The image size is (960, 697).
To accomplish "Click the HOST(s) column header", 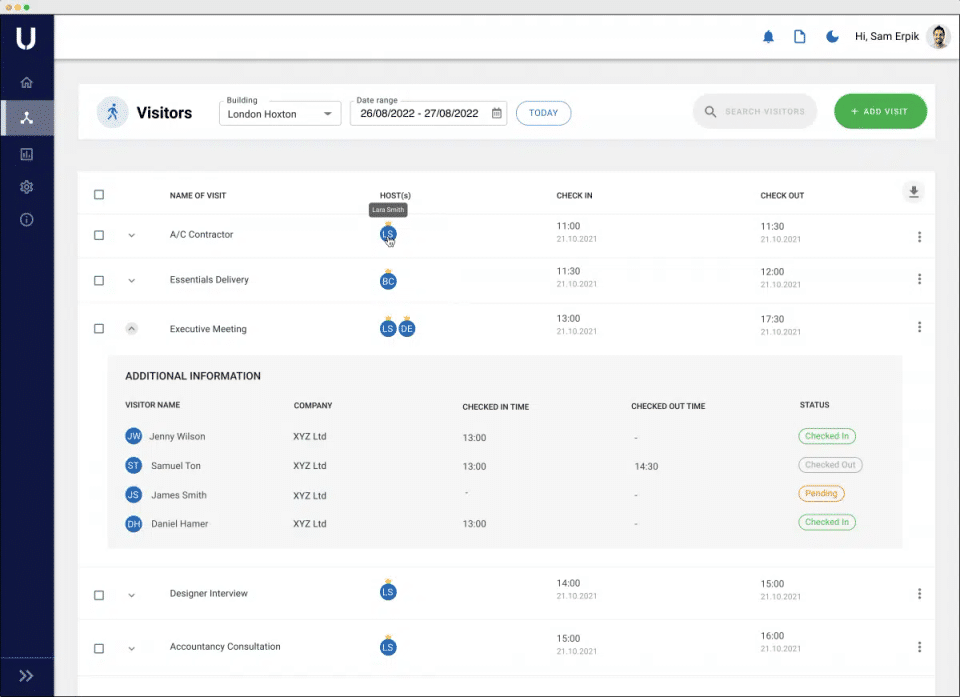I will coord(395,195).
